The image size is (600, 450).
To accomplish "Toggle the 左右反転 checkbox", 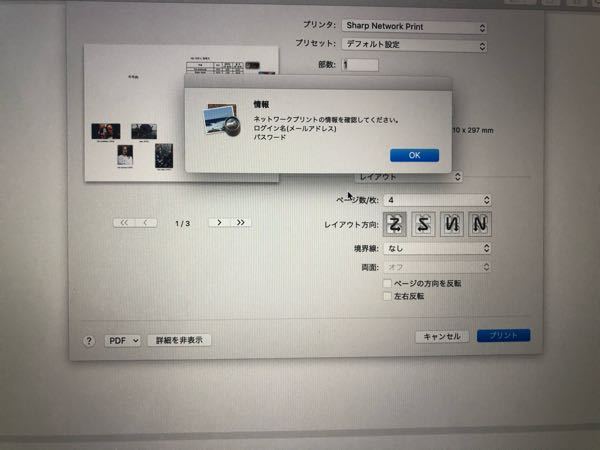I will pos(388,296).
